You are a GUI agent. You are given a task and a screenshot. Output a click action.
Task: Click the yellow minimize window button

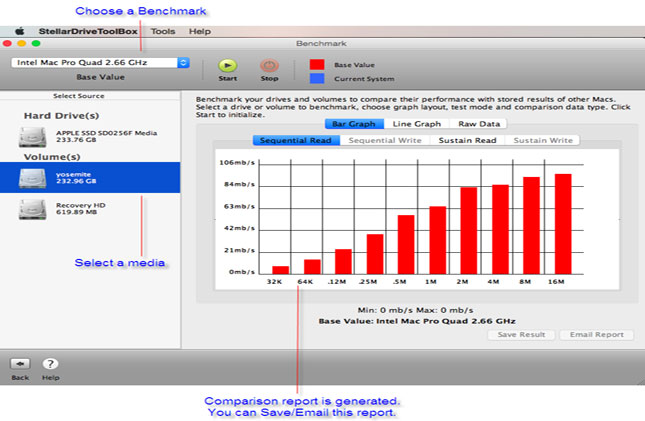pyautogui.click(x=22, y=43)
